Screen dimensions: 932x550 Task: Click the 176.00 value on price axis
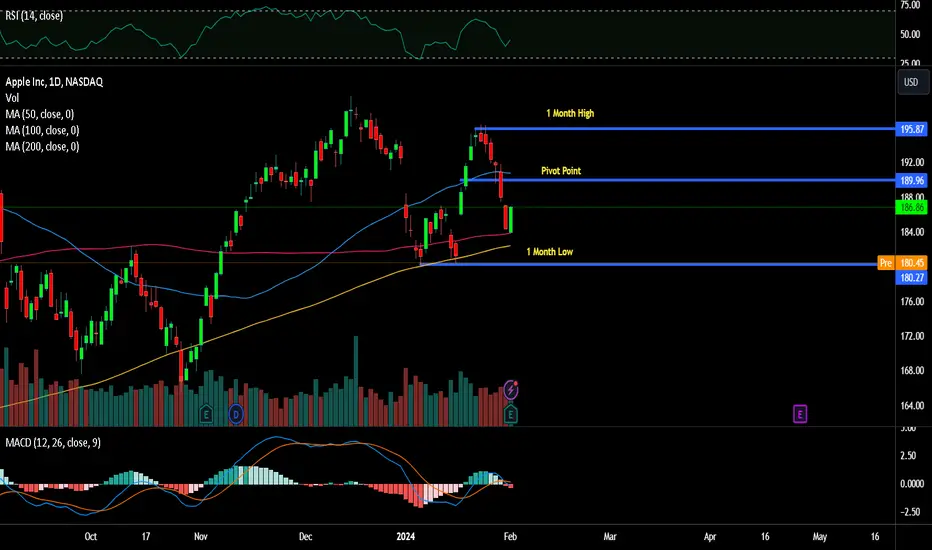tap(912, 302)
